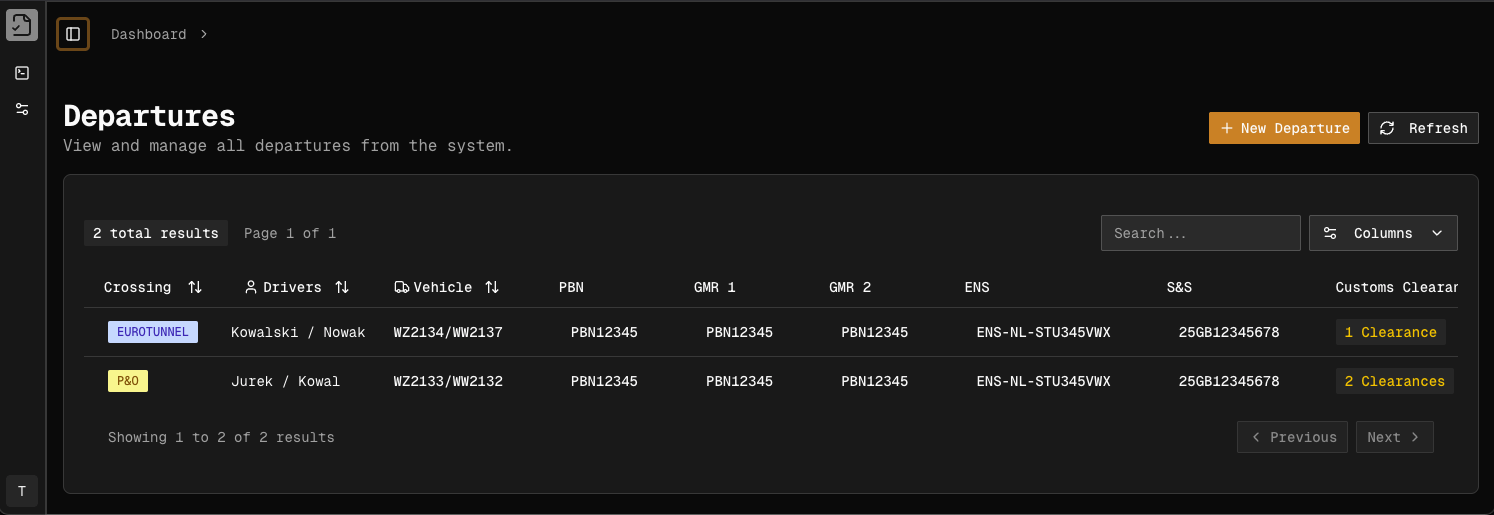The image size is (1494, 515).
Task: Open the Columns dropdown
Action: click(x=1383, y=233)
